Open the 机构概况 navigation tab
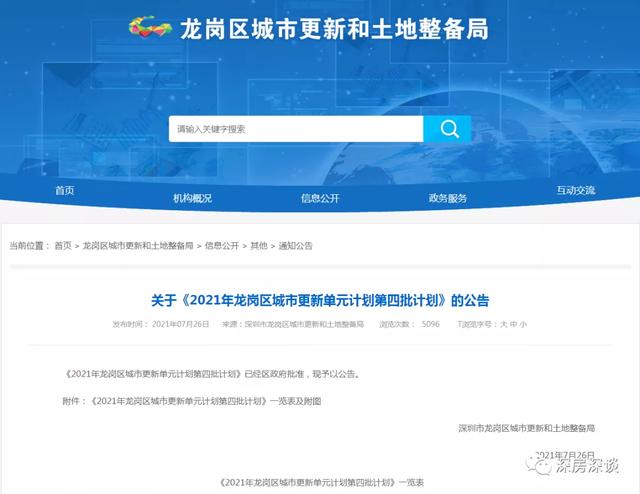640x494 pixels. [192, 198]
